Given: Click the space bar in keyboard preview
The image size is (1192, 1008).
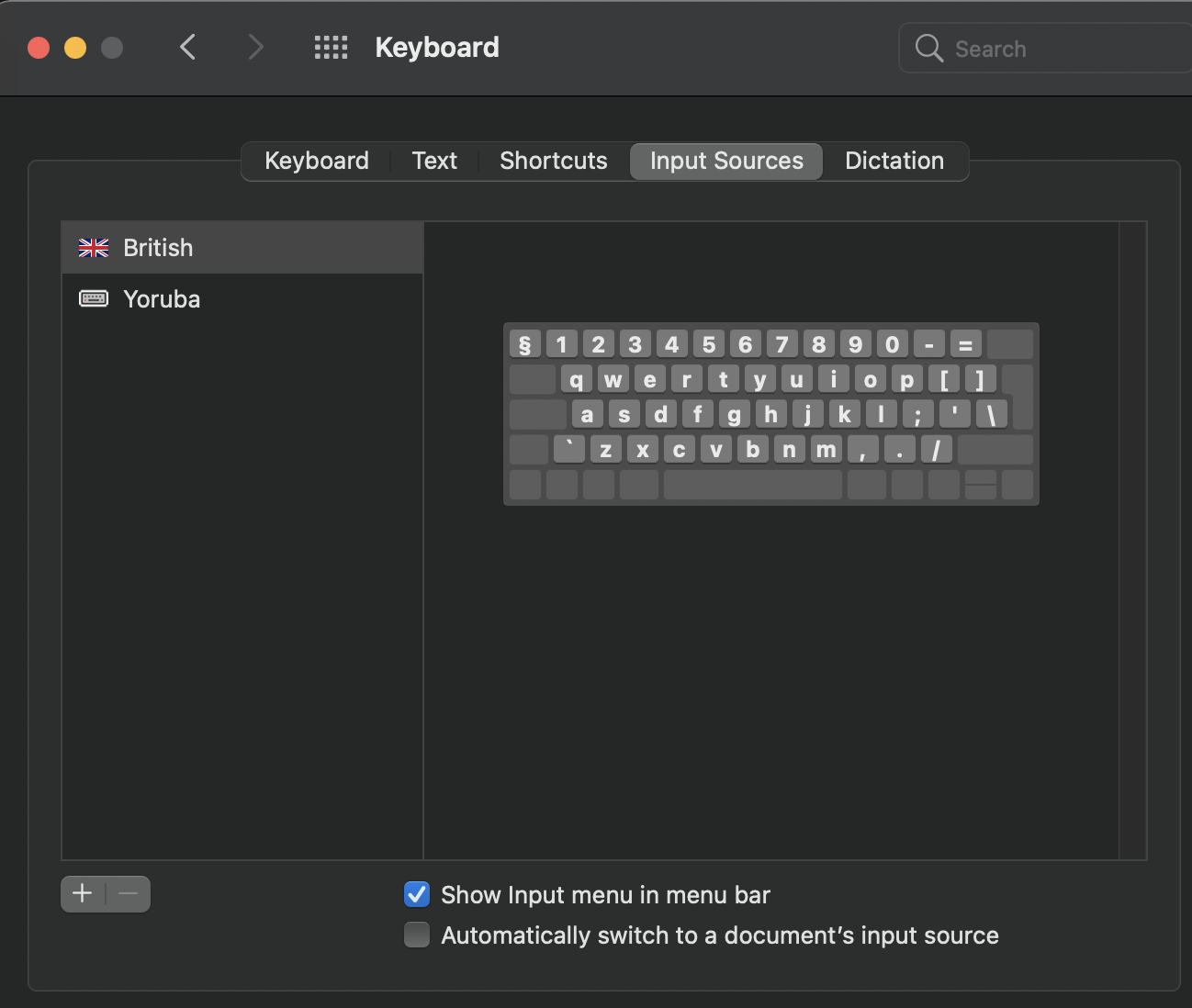Looking at the screenshot, I should 752,485.
